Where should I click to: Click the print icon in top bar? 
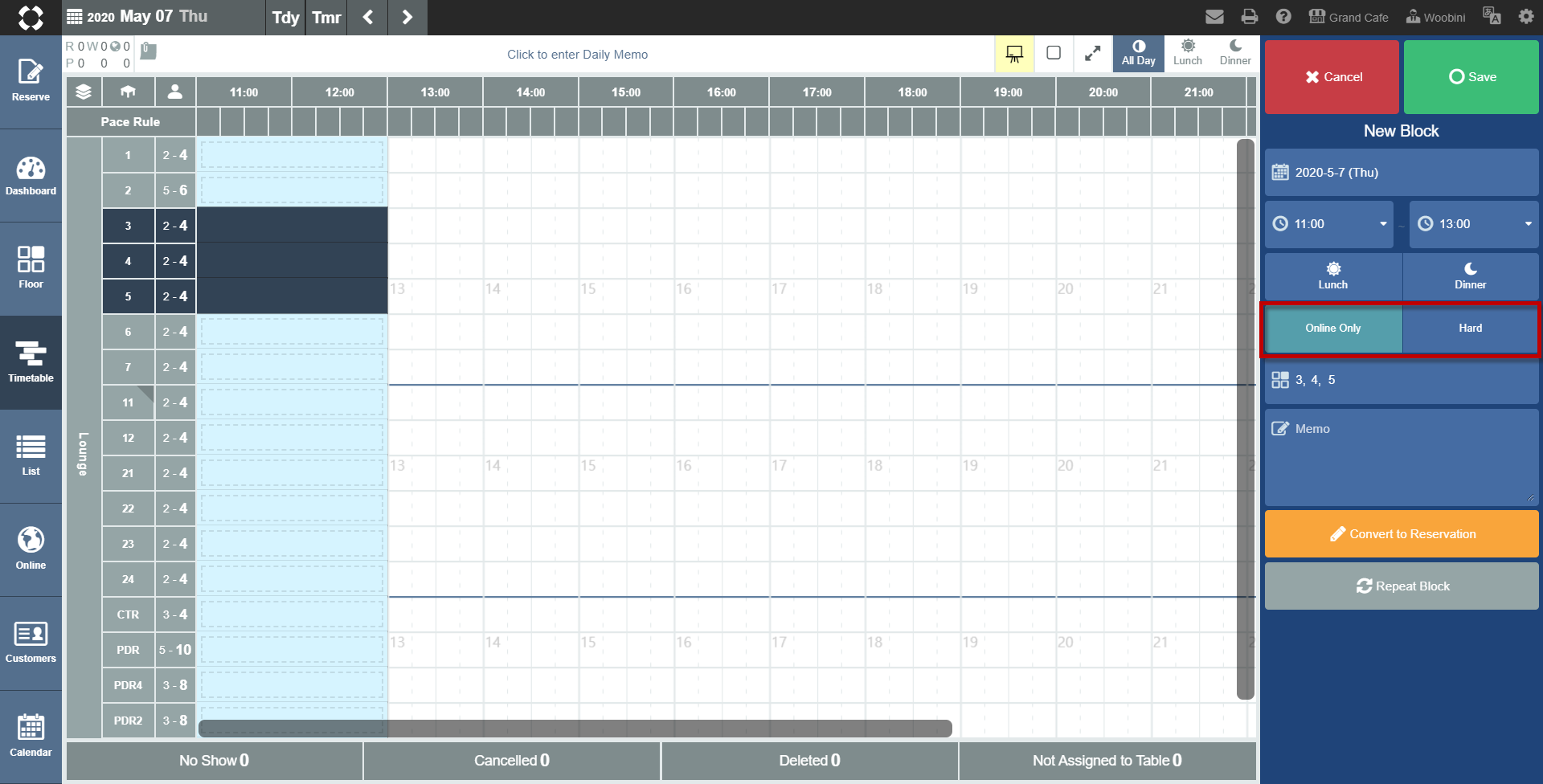pos(1249,17)
